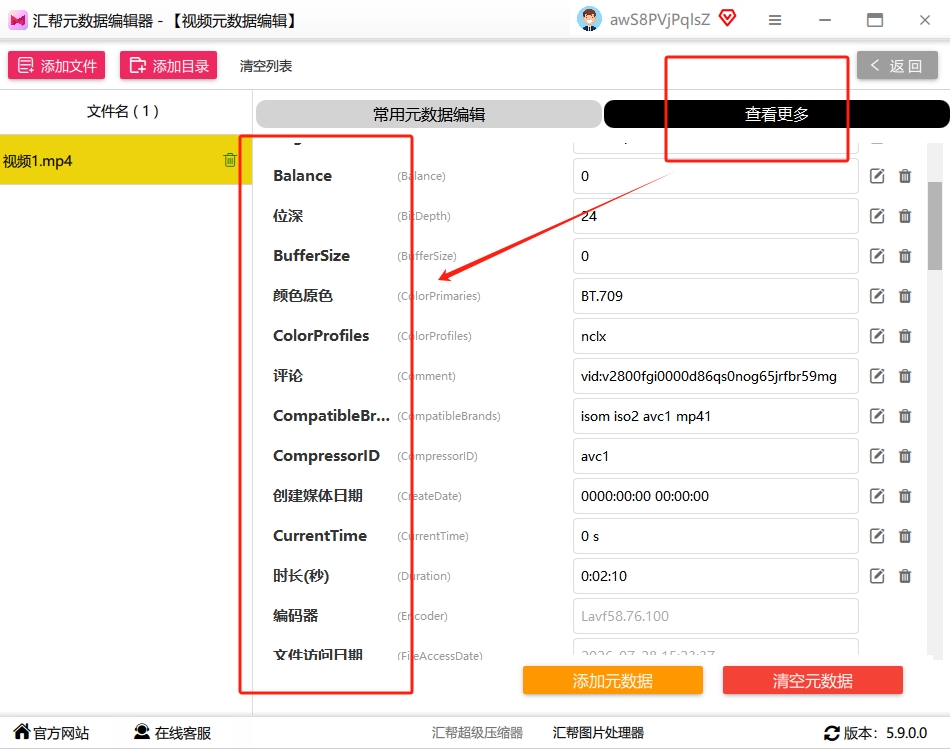Open 汇帮超级压缩器 link

(477, 733)
